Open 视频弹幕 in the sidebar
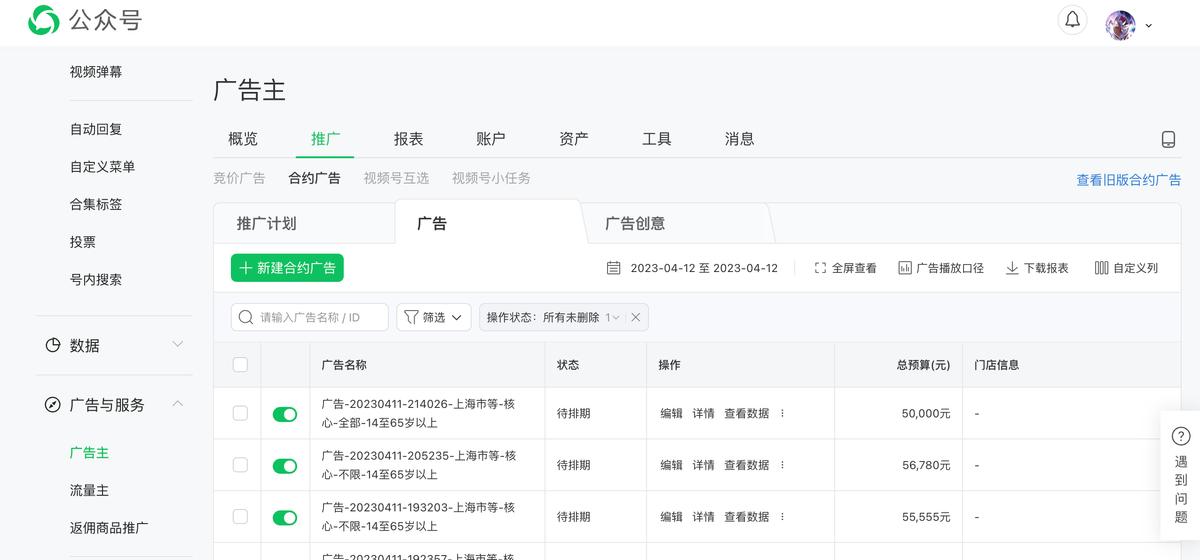 pos(97,72)
